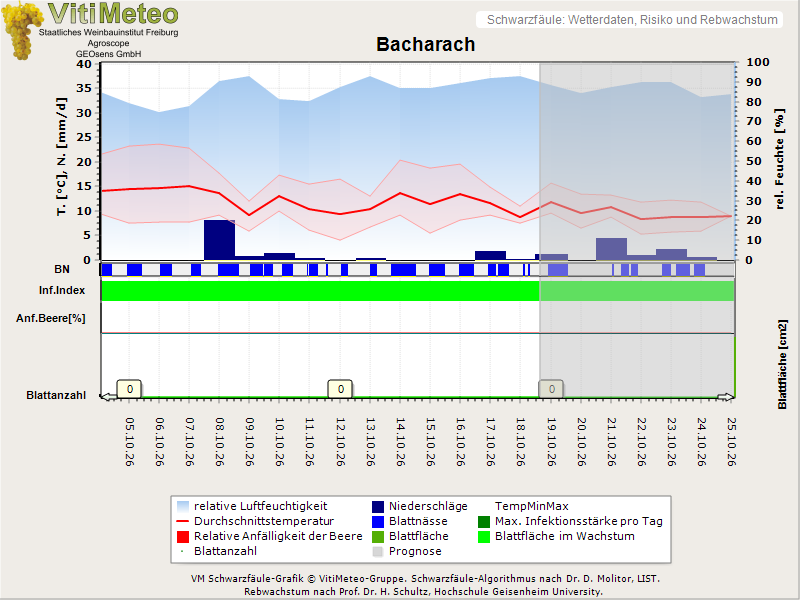800x600 pixels.
Task: Click the Blattanzahl marker 0 near 12.10.26
Action: [340, 389]
